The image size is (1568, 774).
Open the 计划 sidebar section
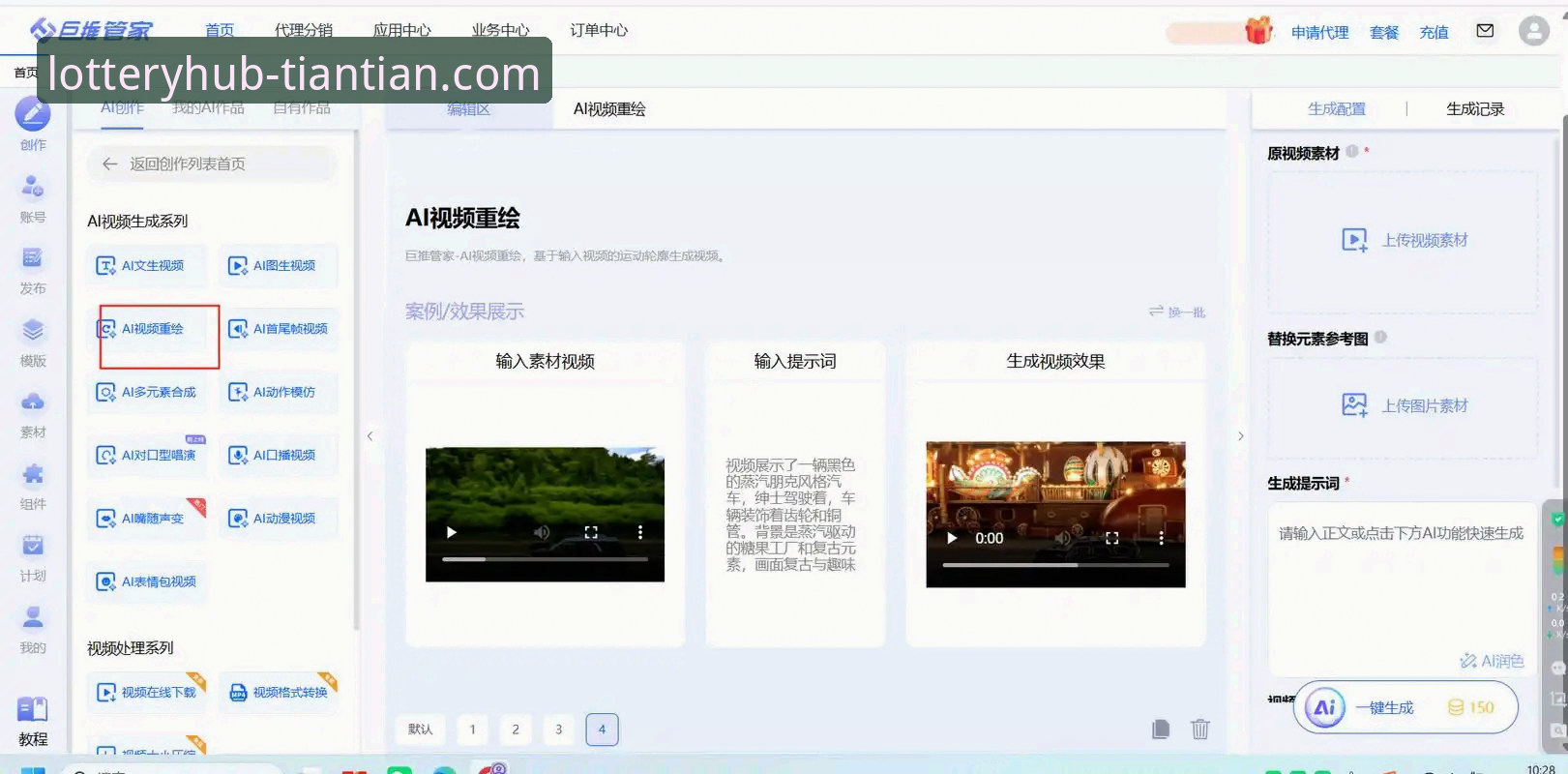[x=33, y=558]
